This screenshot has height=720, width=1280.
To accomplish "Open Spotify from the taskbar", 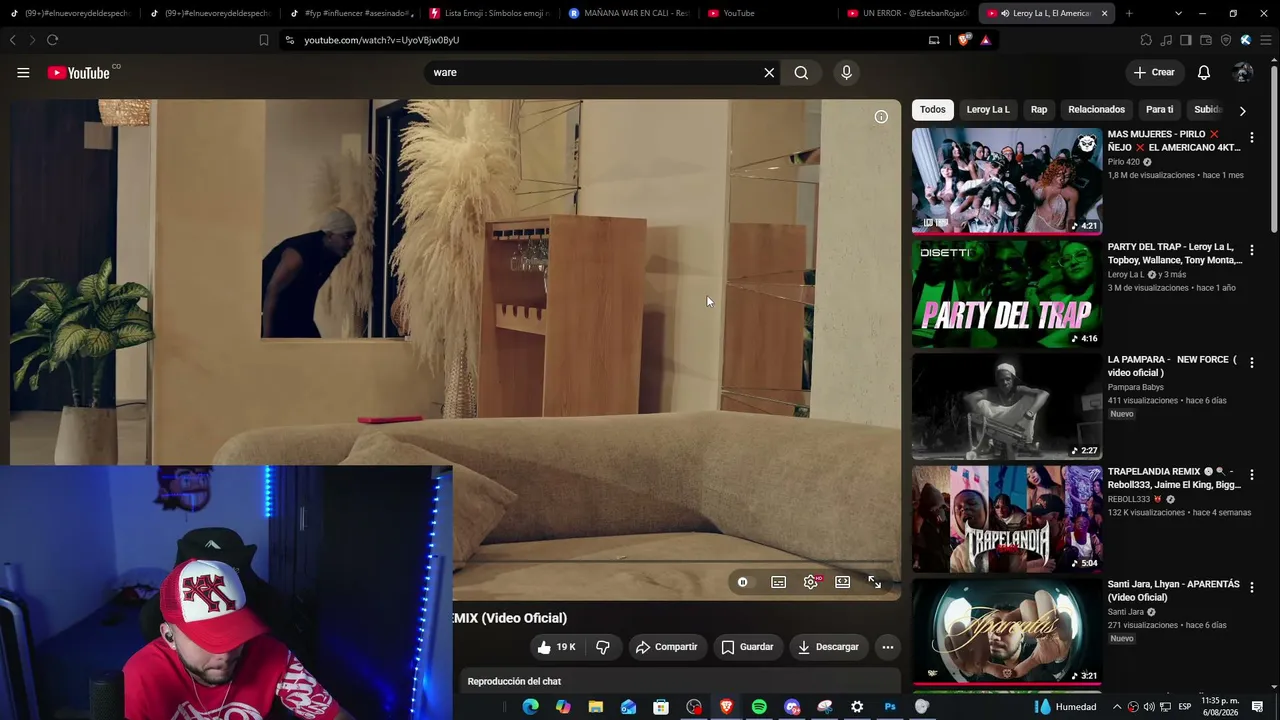I will click(759, 707).
